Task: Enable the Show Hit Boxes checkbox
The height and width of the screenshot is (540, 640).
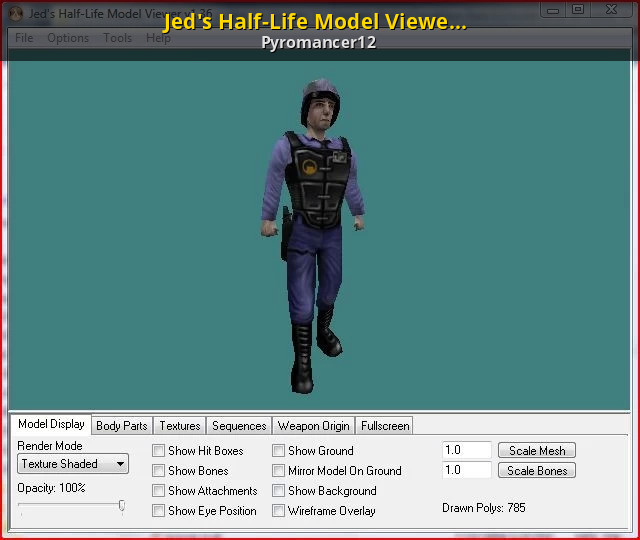Action: click(159, 451)
